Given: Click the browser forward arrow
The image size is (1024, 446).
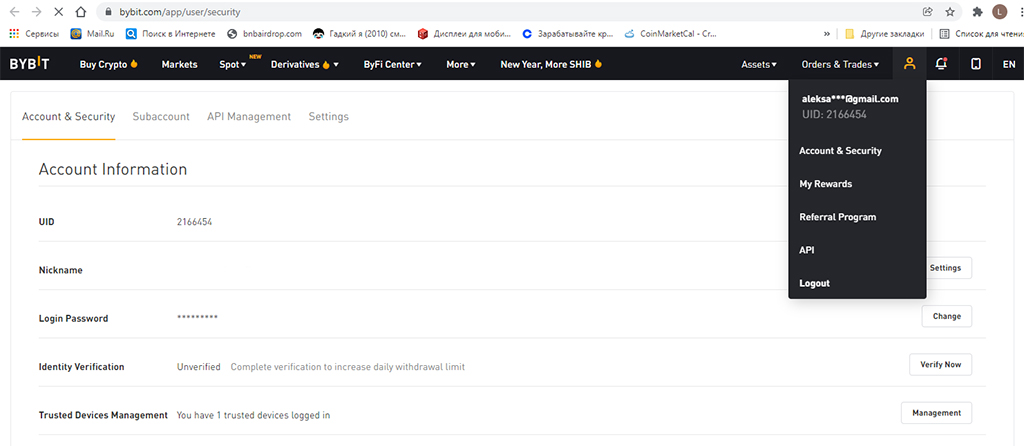Looking at the screenshot, I should [37, 12].
